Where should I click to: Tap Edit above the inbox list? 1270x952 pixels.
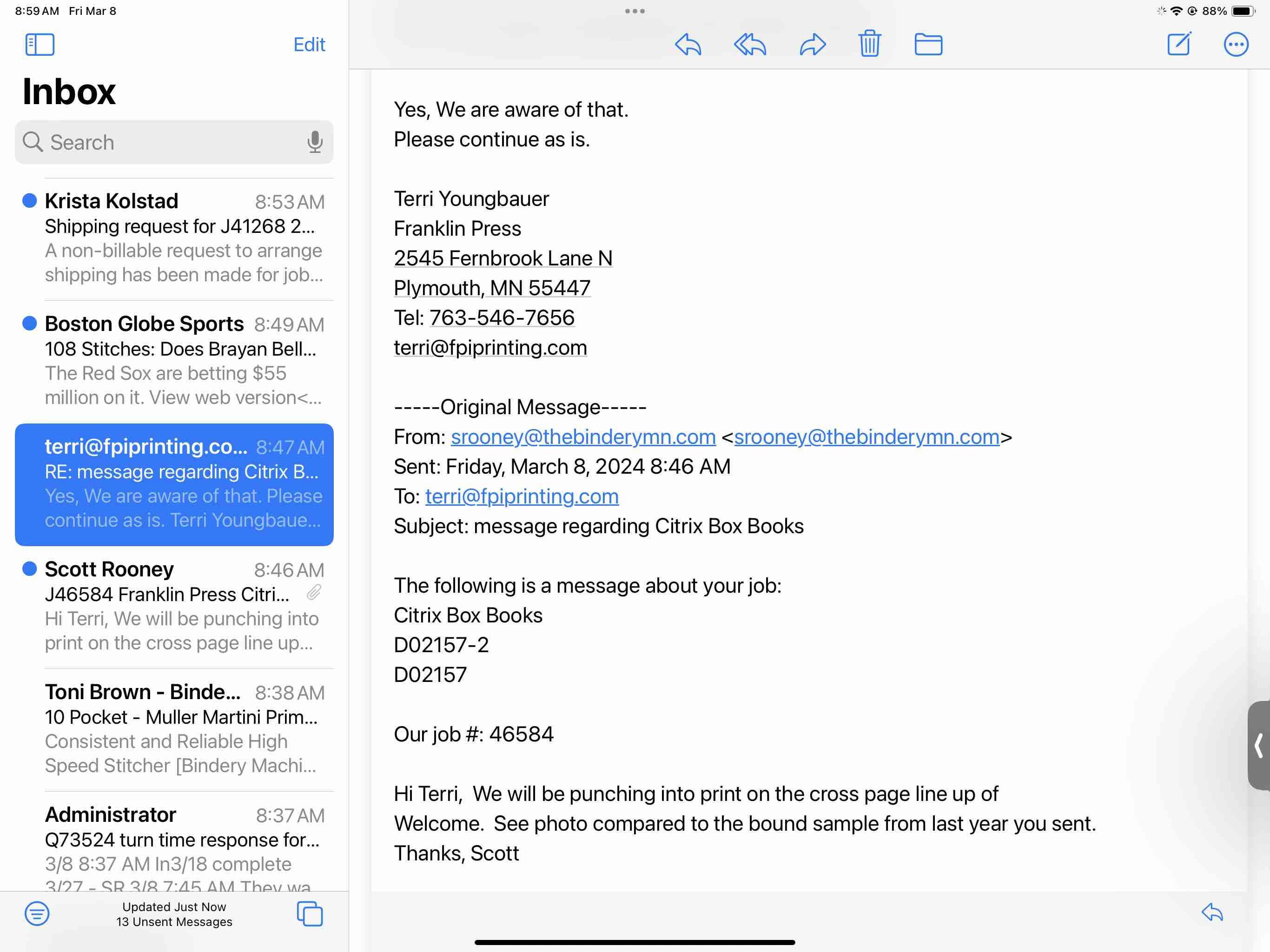pyautogui.click(x=309, y=44)
